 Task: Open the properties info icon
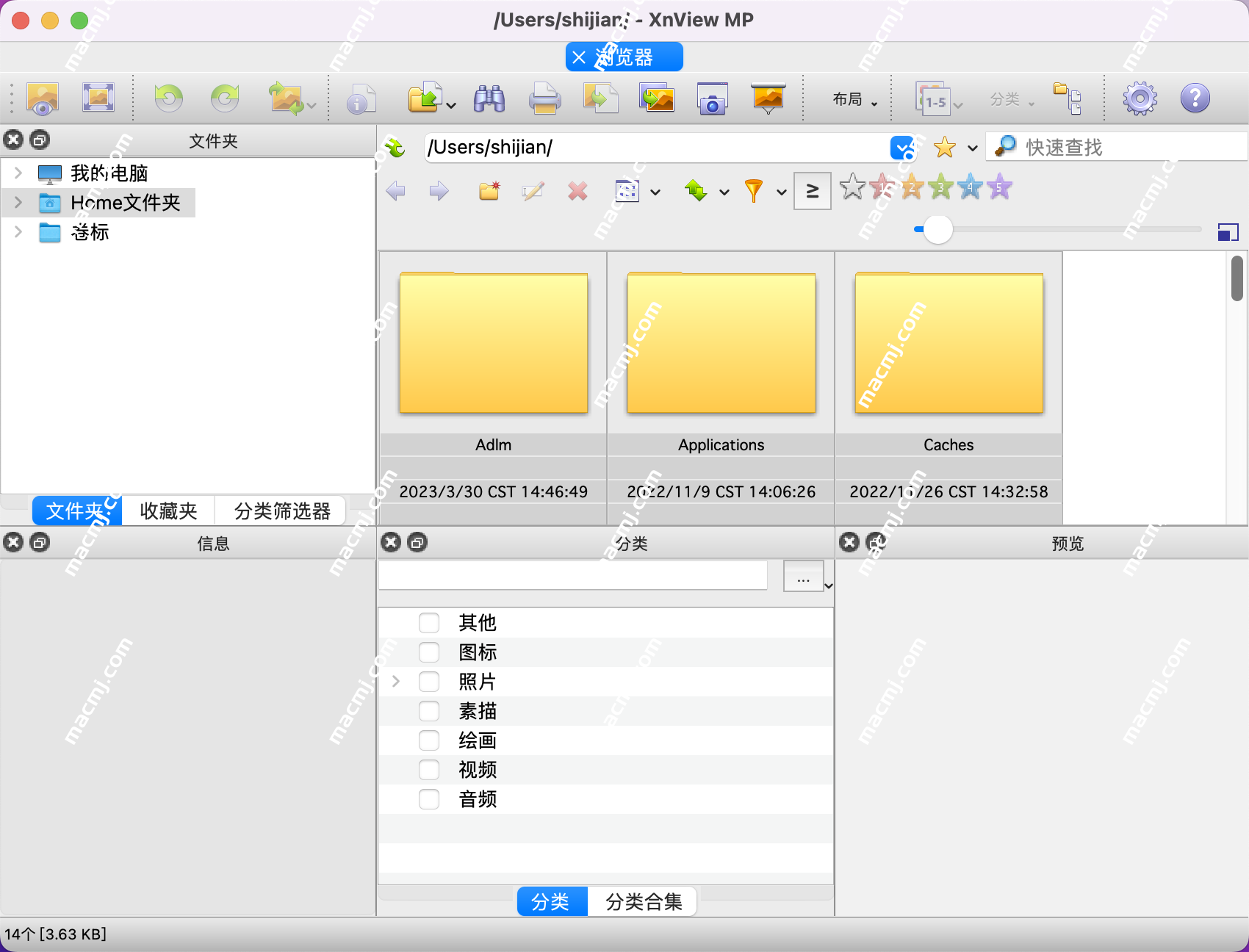coord(361,98)
